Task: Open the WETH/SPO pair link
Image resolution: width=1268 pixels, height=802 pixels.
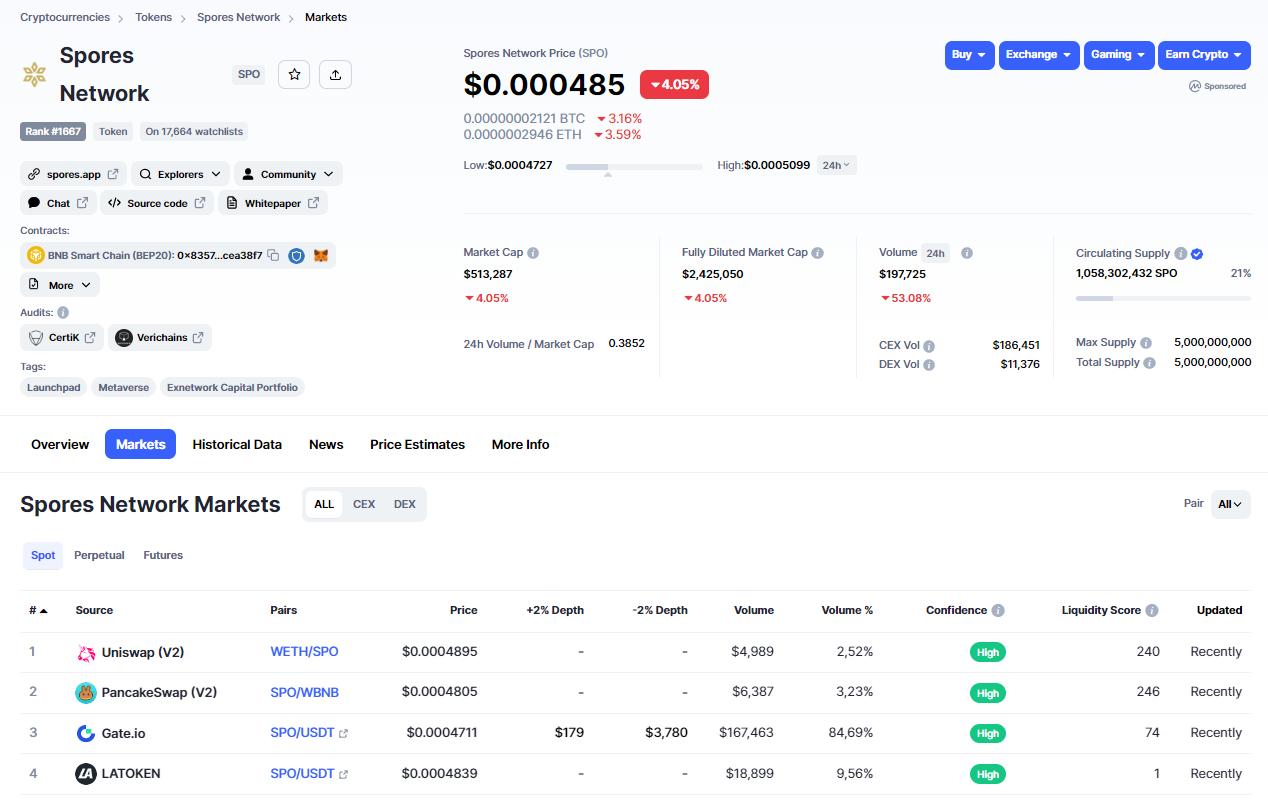Action: 304,652
